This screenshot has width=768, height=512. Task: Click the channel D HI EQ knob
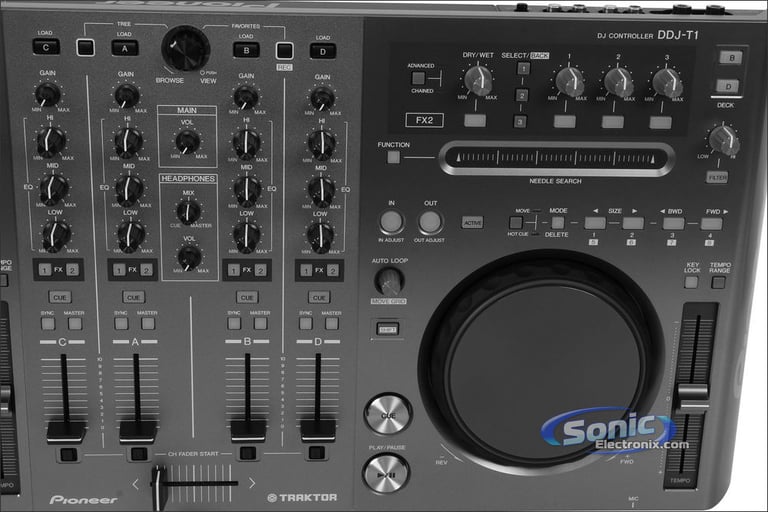322,145
